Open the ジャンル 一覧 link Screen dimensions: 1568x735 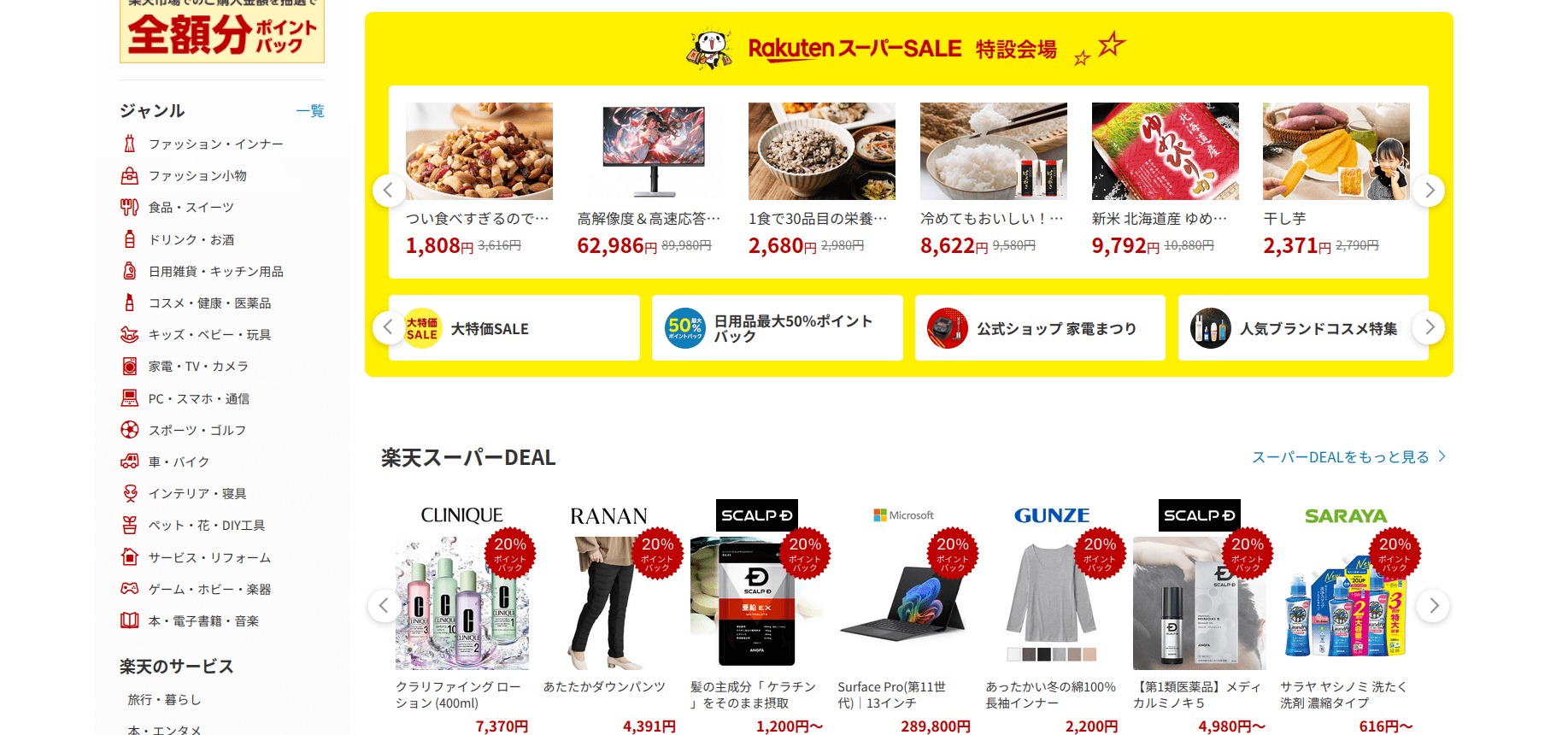tap(310, 111)
